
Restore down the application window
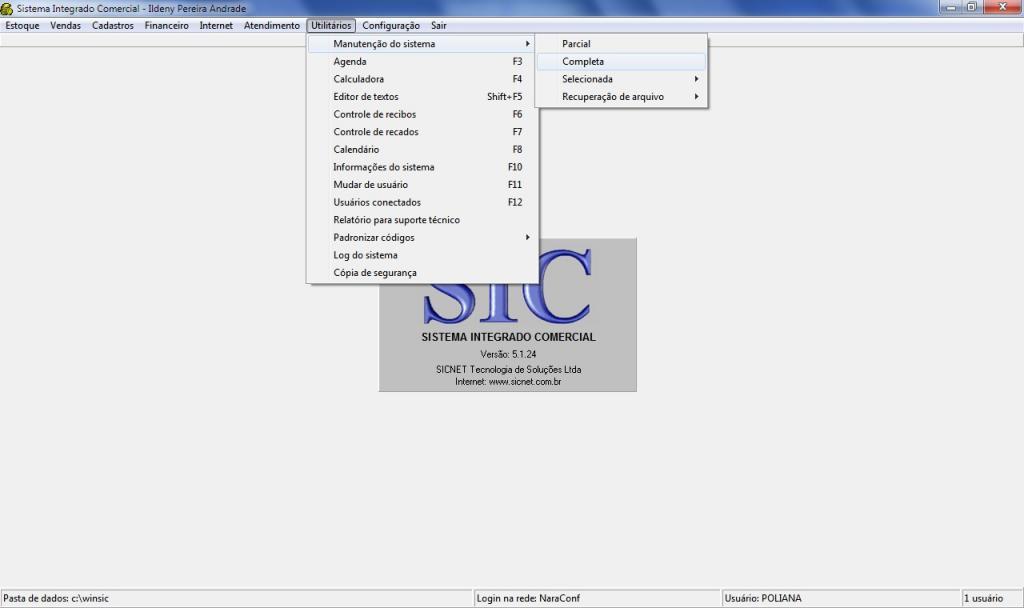click(x=971, y=7)
